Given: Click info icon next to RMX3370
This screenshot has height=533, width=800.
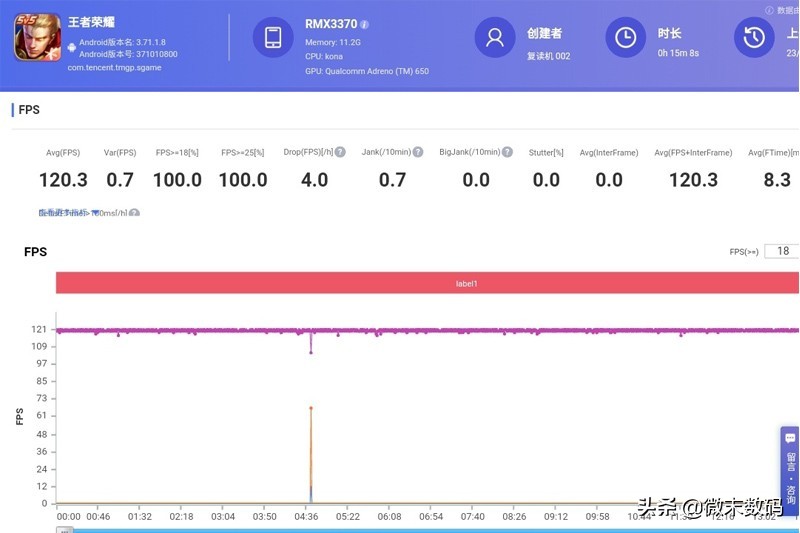Looking at the screenshot, I should [x=364, y=24].
